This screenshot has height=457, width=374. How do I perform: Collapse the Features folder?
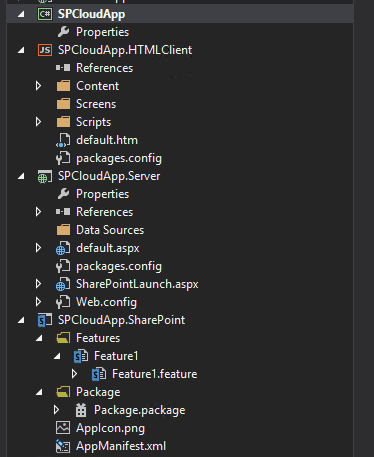tap(39, 338)
